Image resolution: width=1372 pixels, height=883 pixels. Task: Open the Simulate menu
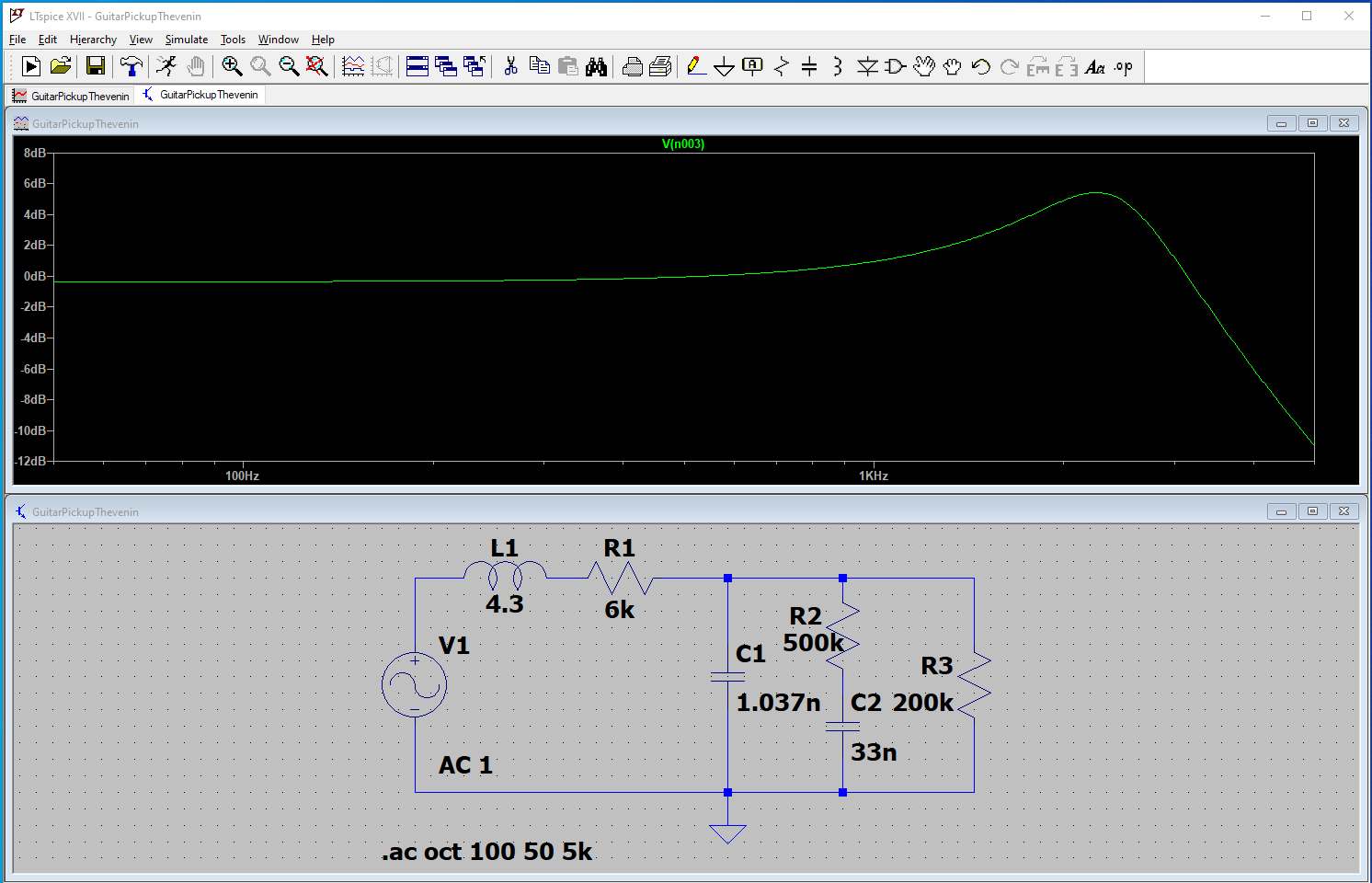click(186, 40)
